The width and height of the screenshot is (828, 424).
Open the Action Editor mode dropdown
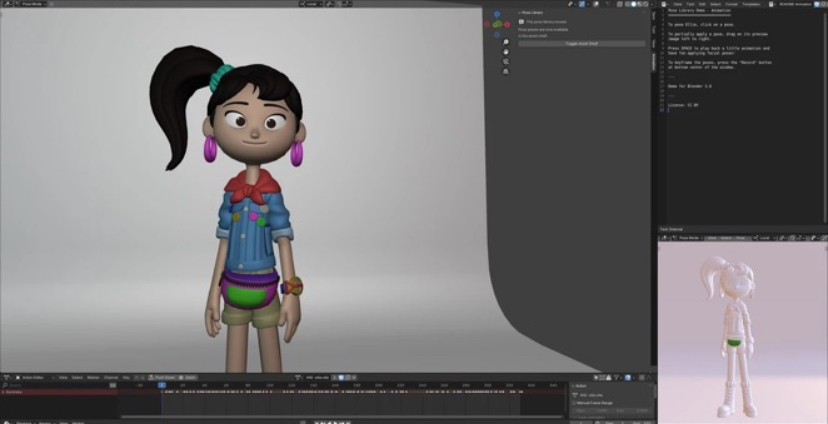click(x=35, y=378)
